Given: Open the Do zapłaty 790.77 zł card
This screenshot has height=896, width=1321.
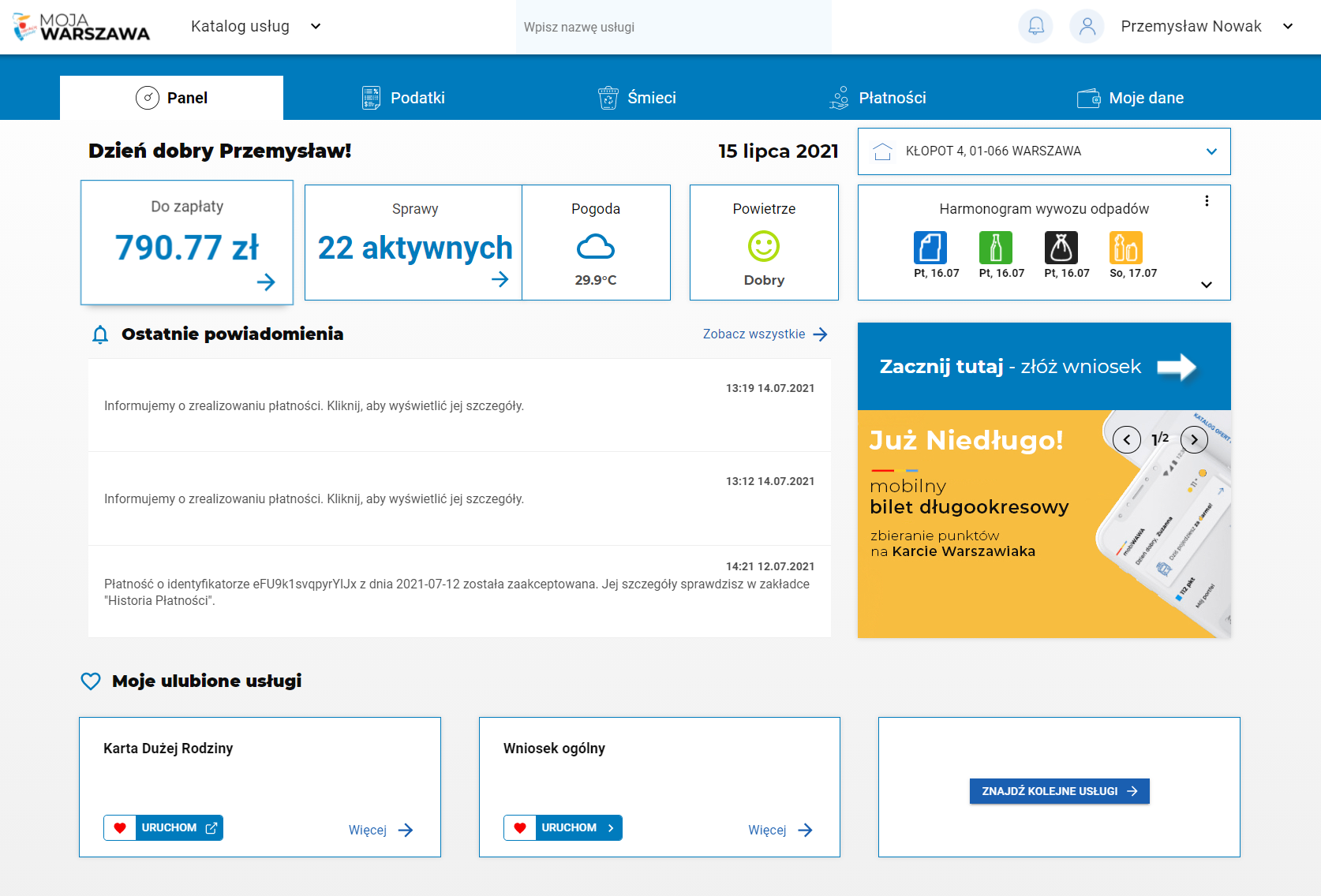Looking at the screenshot, I should (187, 242).
